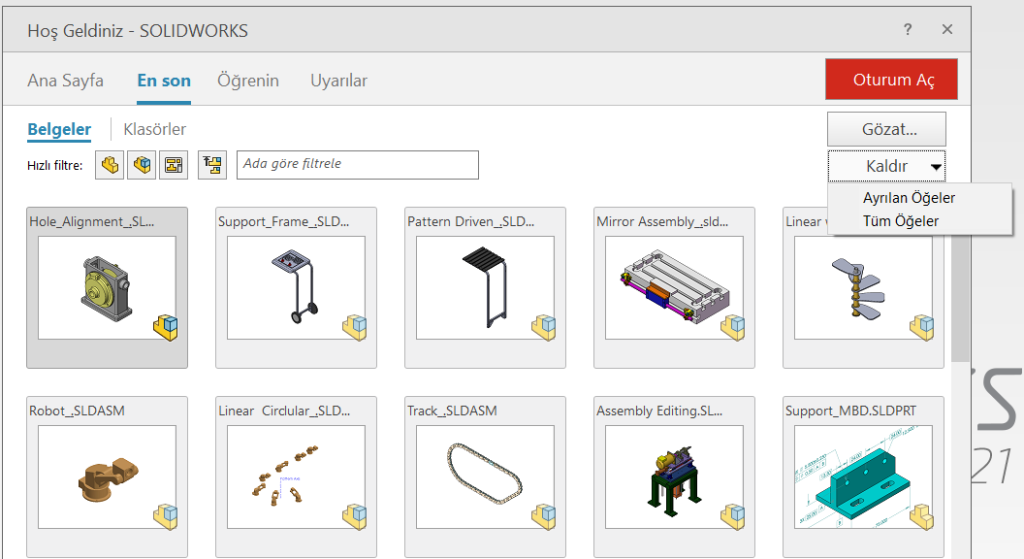This screenshot has height=559, width=1024.
Task: Click assembly icon on Hole_Alignment thumbnail
Action: coord(165,326)
